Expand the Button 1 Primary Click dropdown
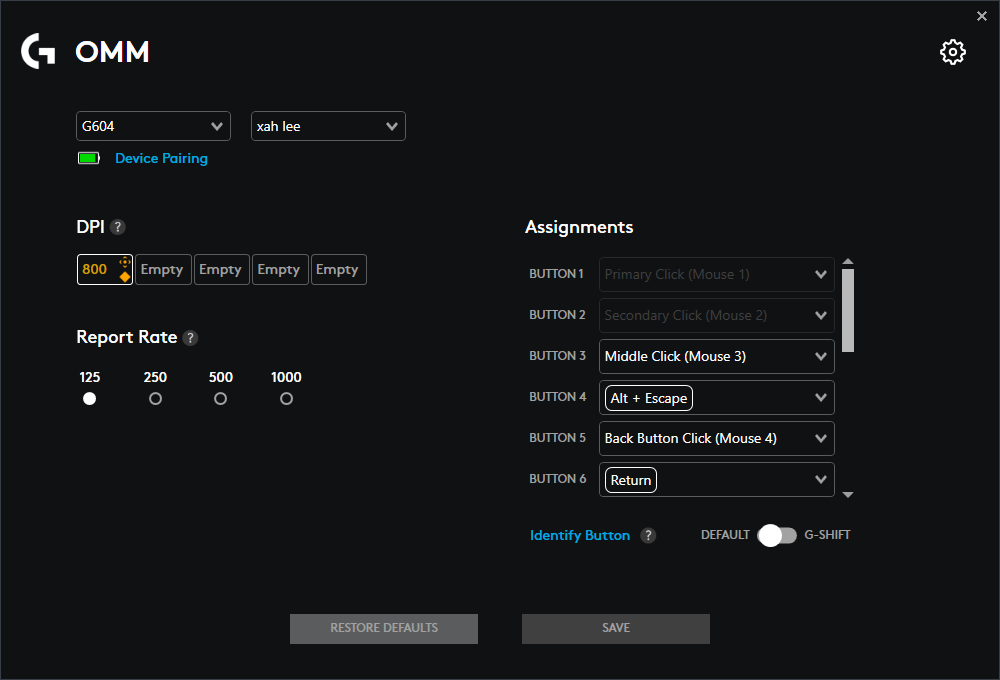 click(x=717, y=274)
